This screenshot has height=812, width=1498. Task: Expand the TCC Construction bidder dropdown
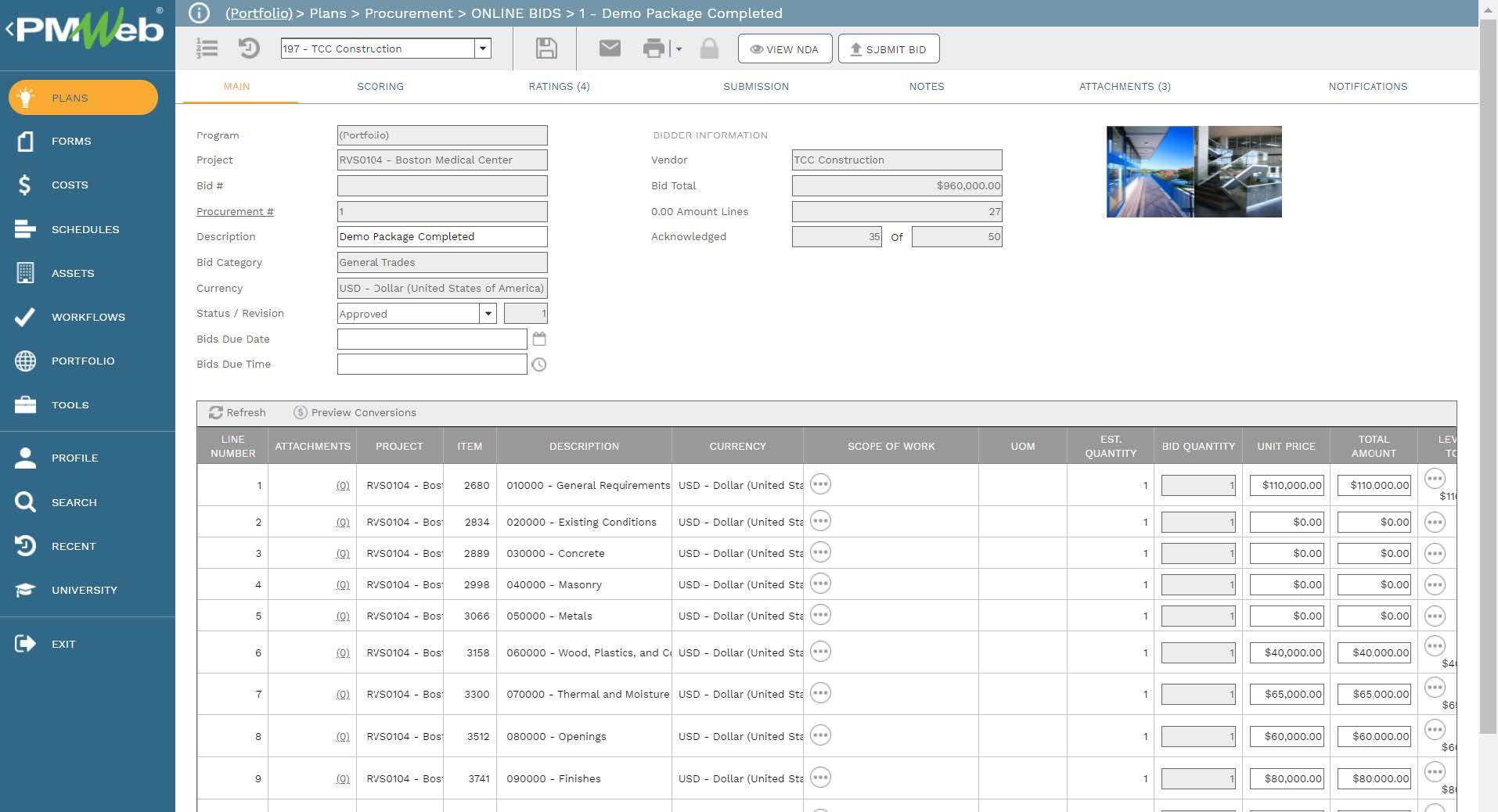pyautogui.click(x=483, y=49)
